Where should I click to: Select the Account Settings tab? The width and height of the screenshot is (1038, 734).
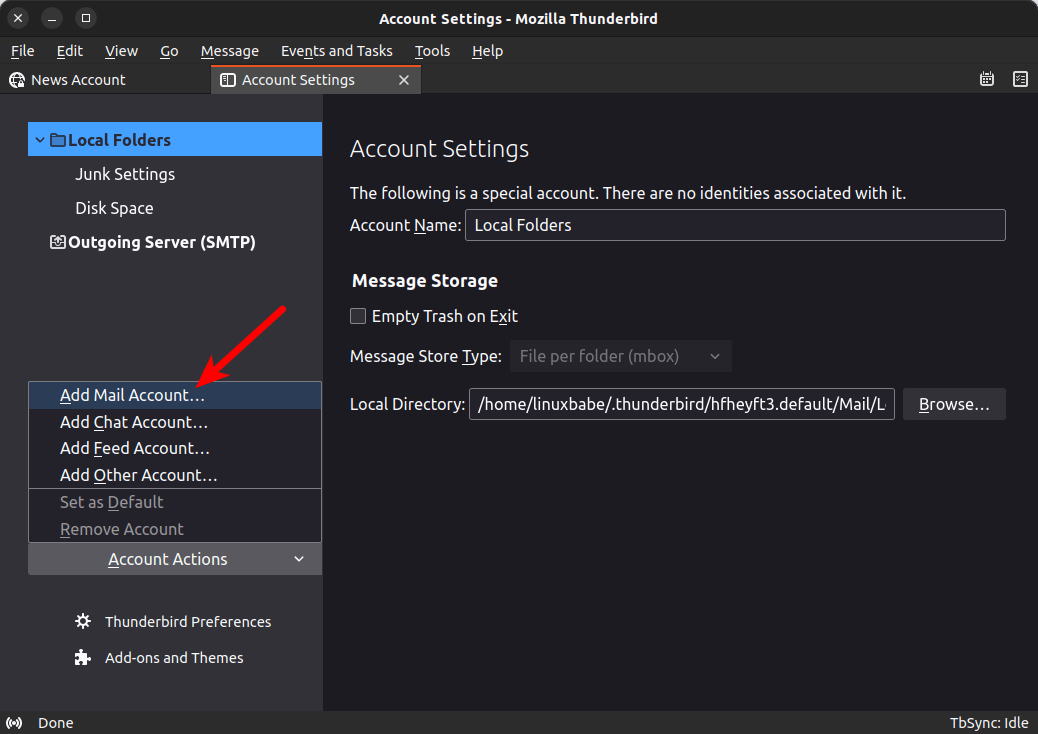[x=316, y=80]
